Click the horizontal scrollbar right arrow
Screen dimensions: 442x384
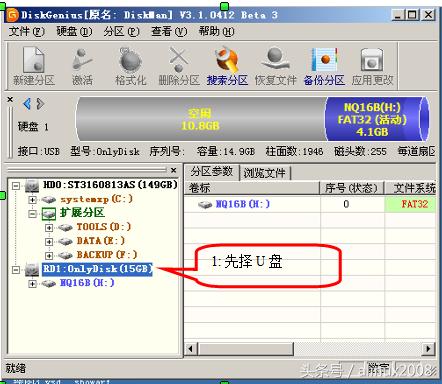(429, 349)
